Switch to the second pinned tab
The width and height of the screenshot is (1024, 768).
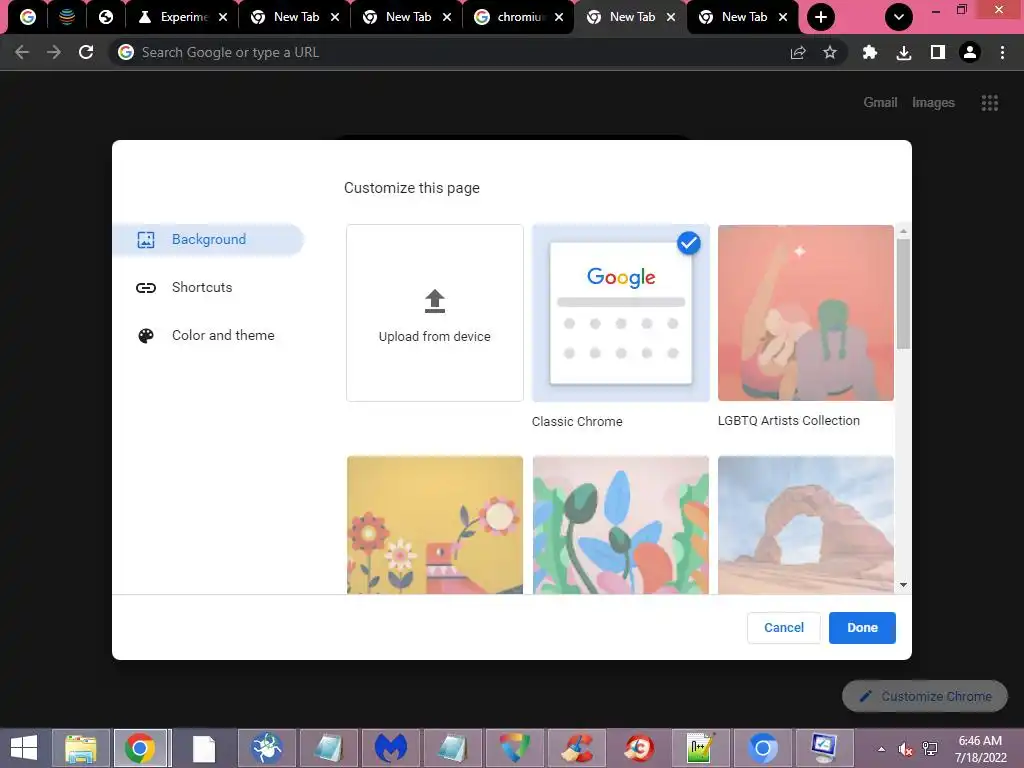coord(67,17)
